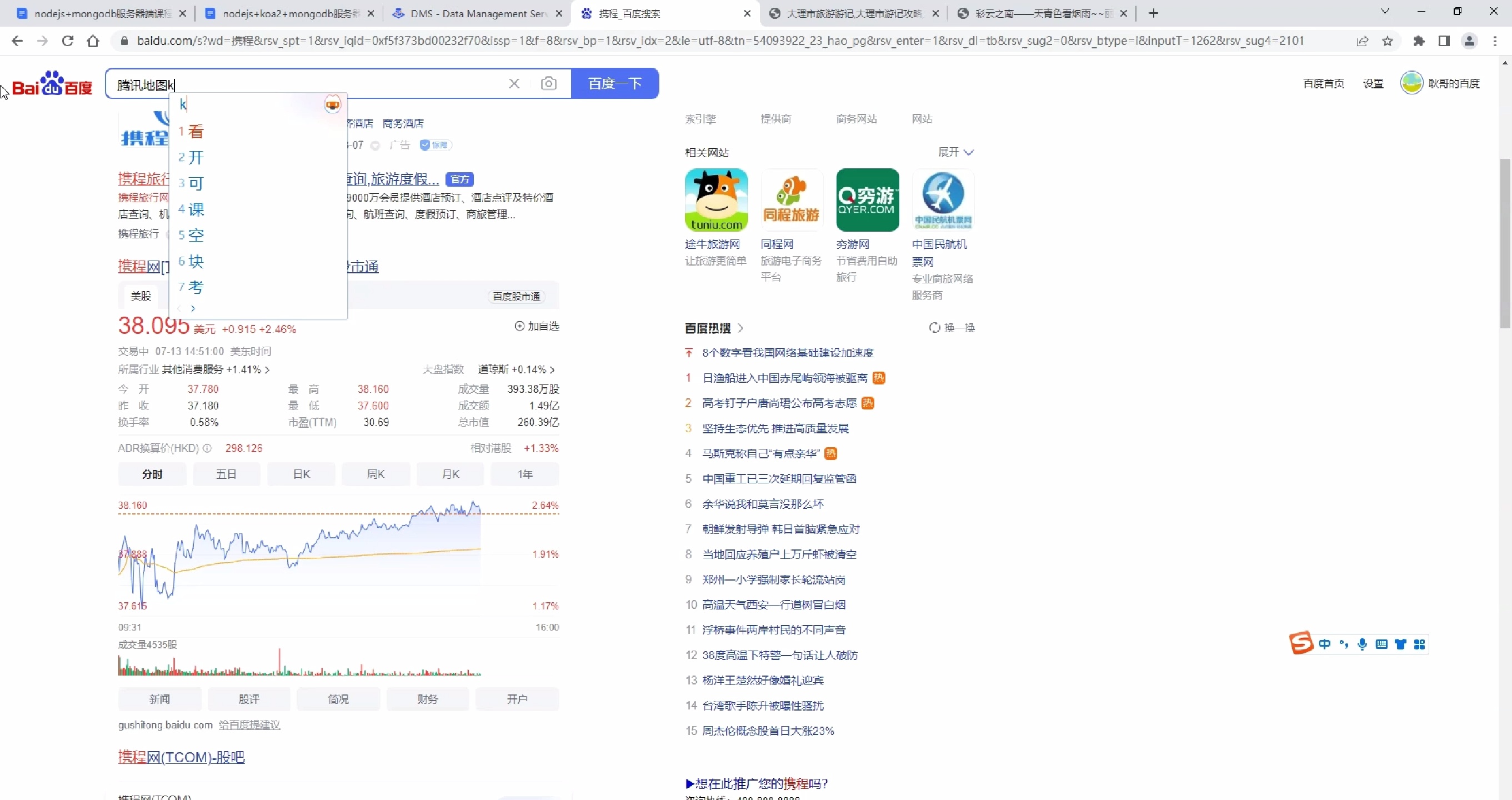
Task: Open the tab search chevron
Action: [1385, 11]
